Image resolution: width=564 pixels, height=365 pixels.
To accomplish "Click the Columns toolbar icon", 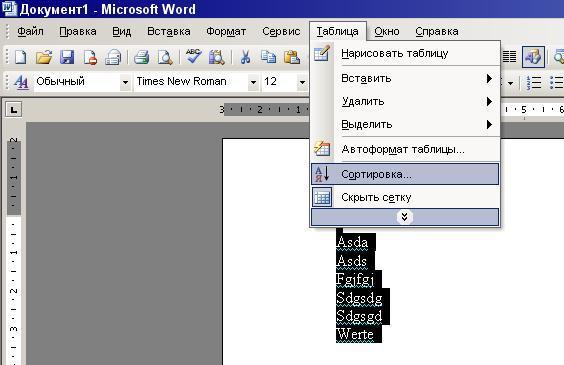I will click(x=509, y=56).
